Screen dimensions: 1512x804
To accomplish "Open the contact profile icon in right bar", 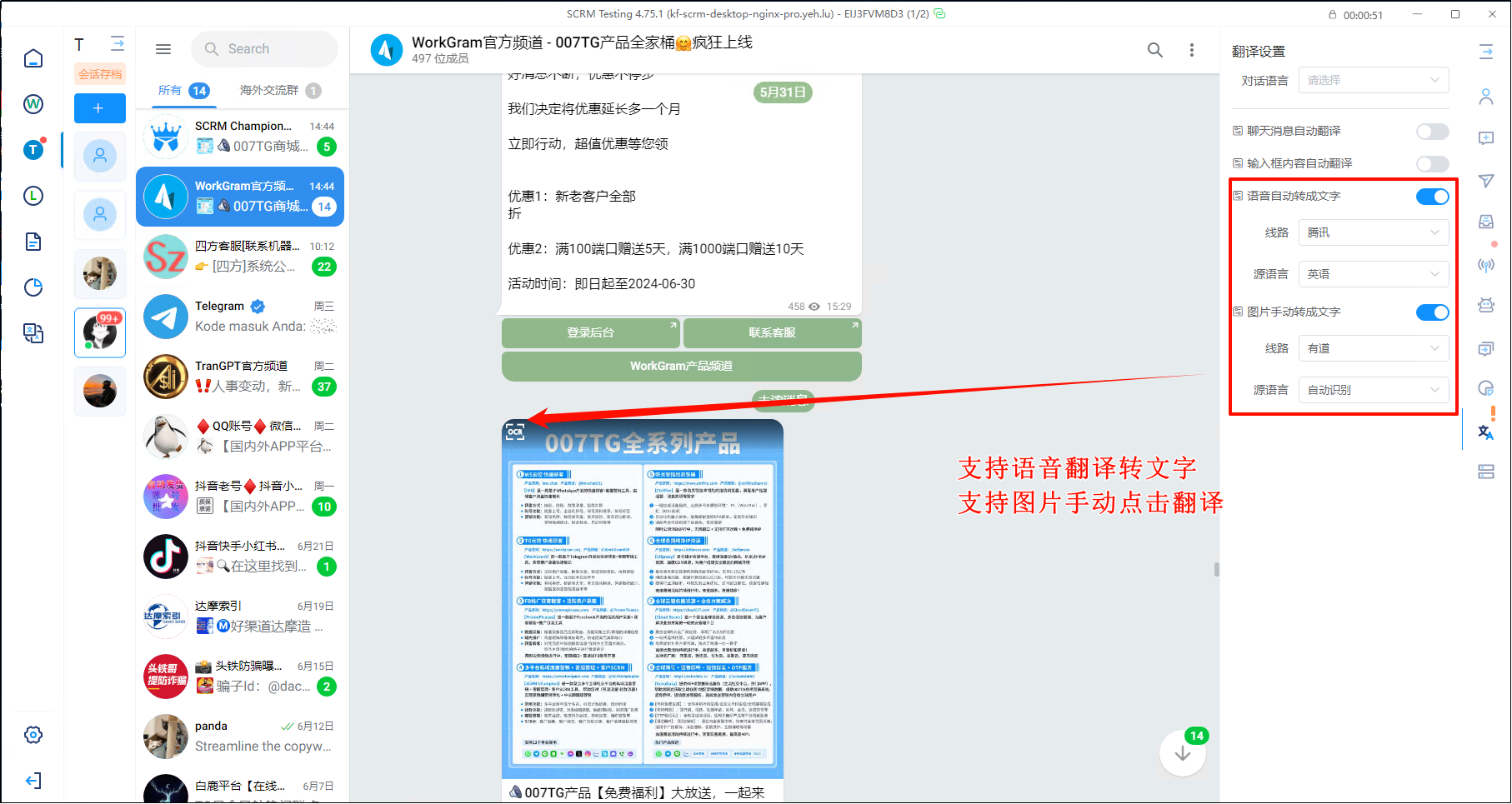I will point(1486,97).
